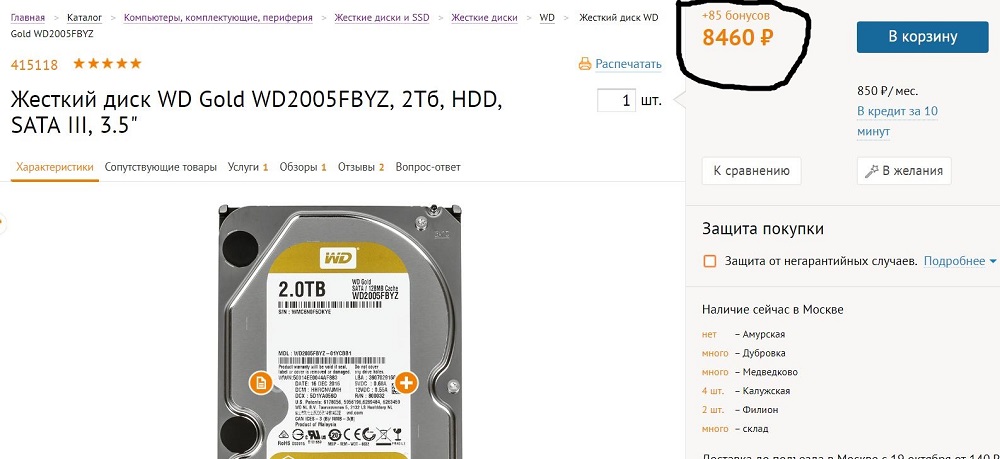Expand the Подробнее dropdown arrow

(x=992, y=261)
